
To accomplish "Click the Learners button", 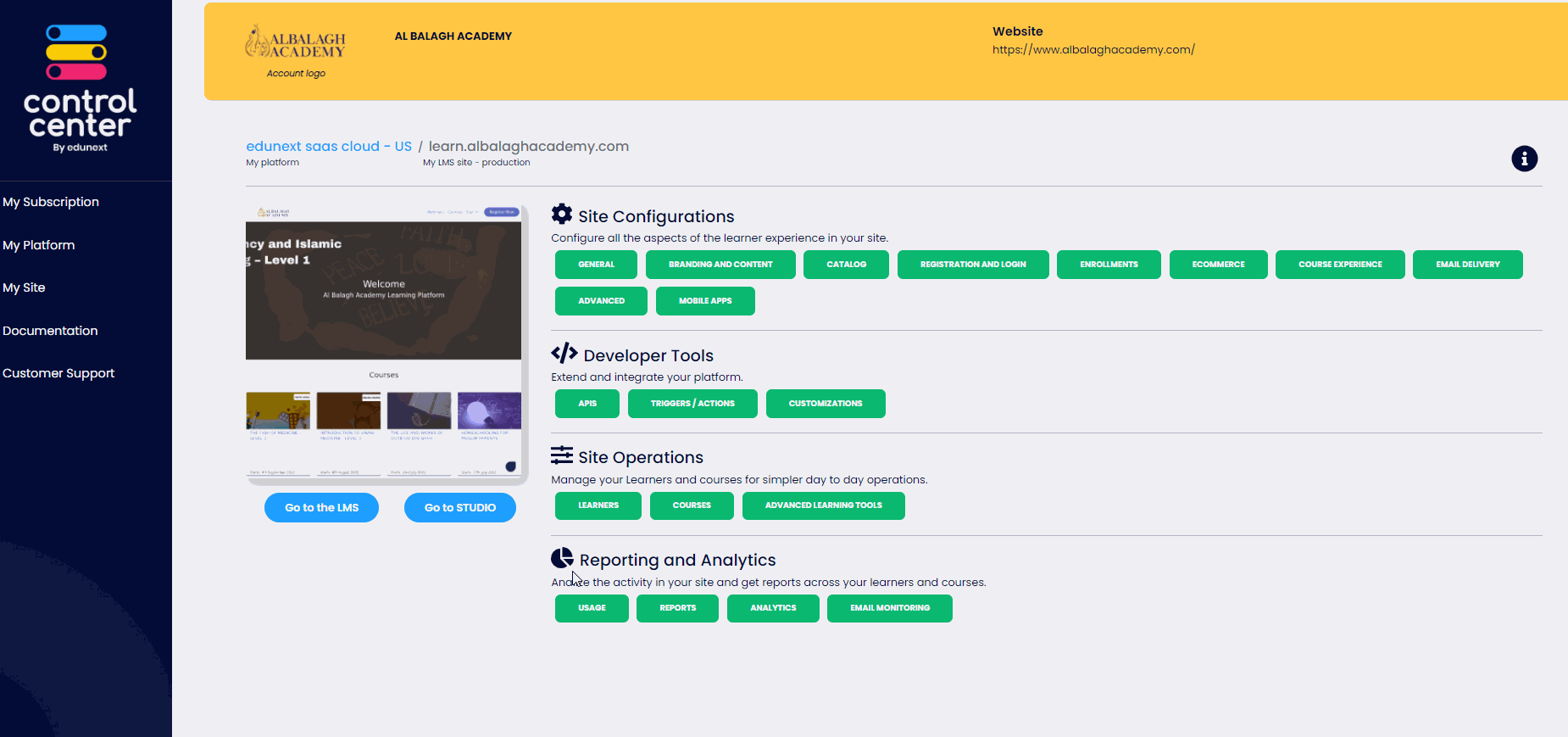I will pyautogui.click(x=598, y=505).
